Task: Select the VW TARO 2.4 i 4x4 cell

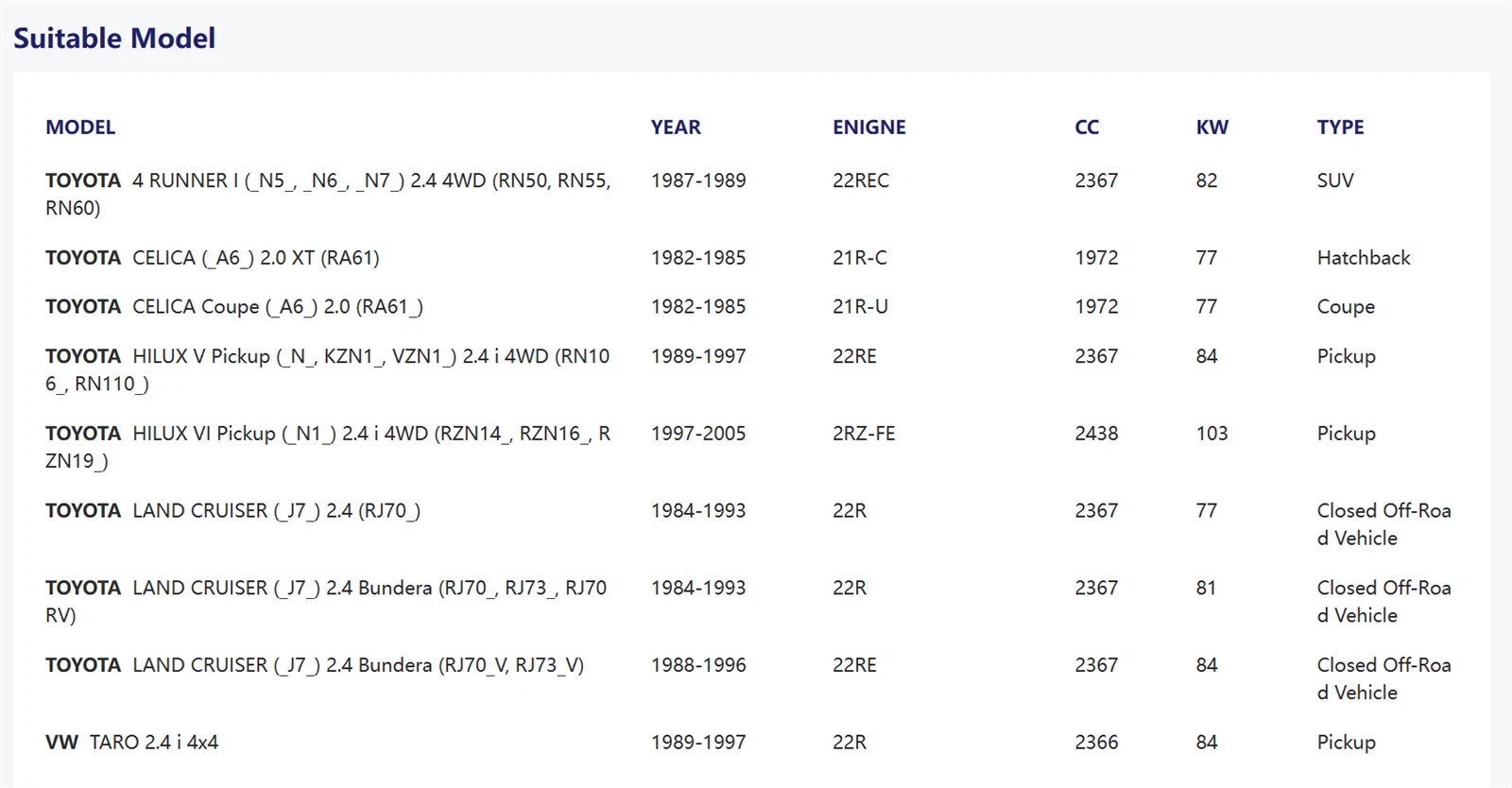Action: (131, 743)
